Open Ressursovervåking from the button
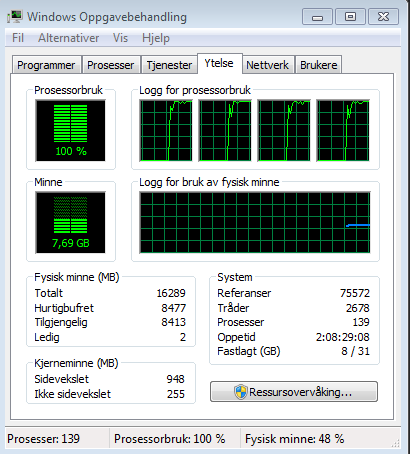 coord(294,392)
